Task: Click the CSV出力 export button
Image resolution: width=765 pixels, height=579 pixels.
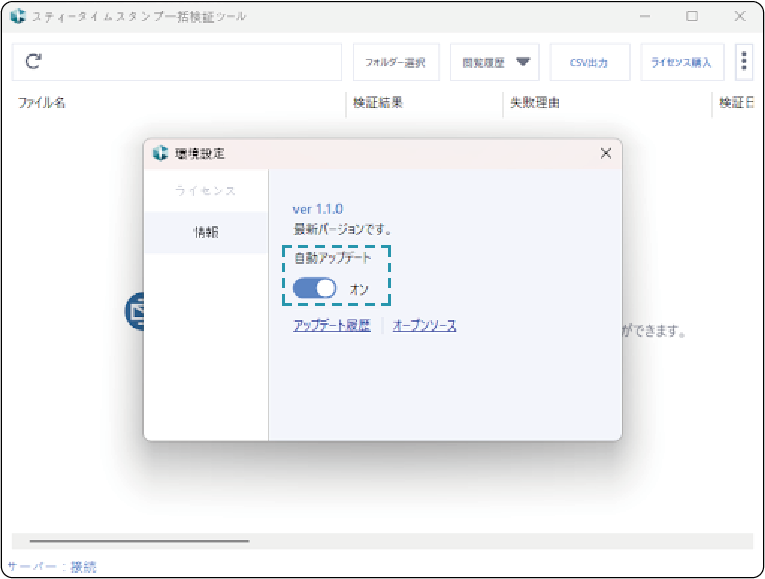Action: coord(591,62)
